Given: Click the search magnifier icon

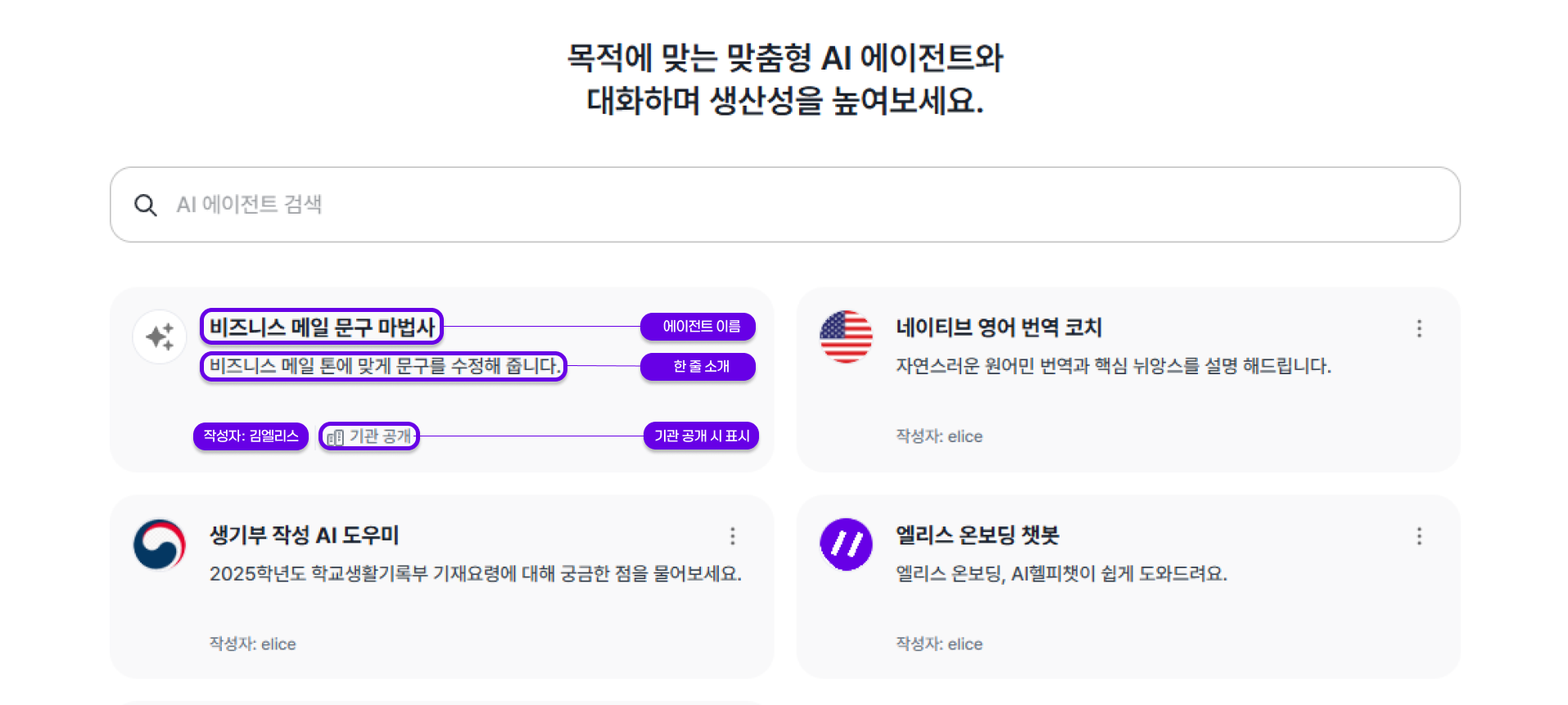Looking at the screenshot, I should click(146, 205).
